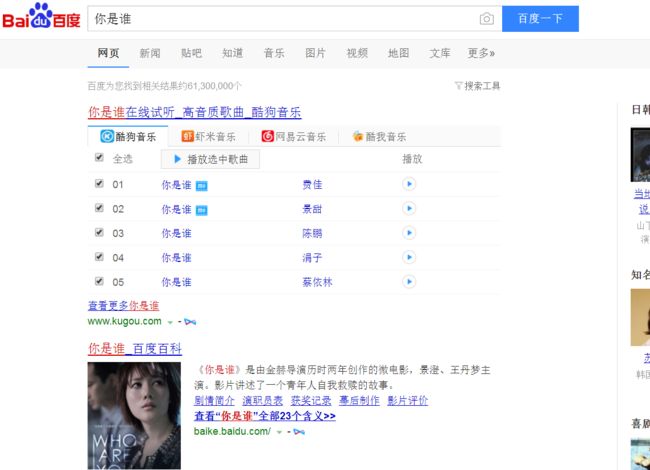This screenshot has width=650, height=470.
Task: Uncheck song 04 checkbox
Action: [x=99, y=257]
